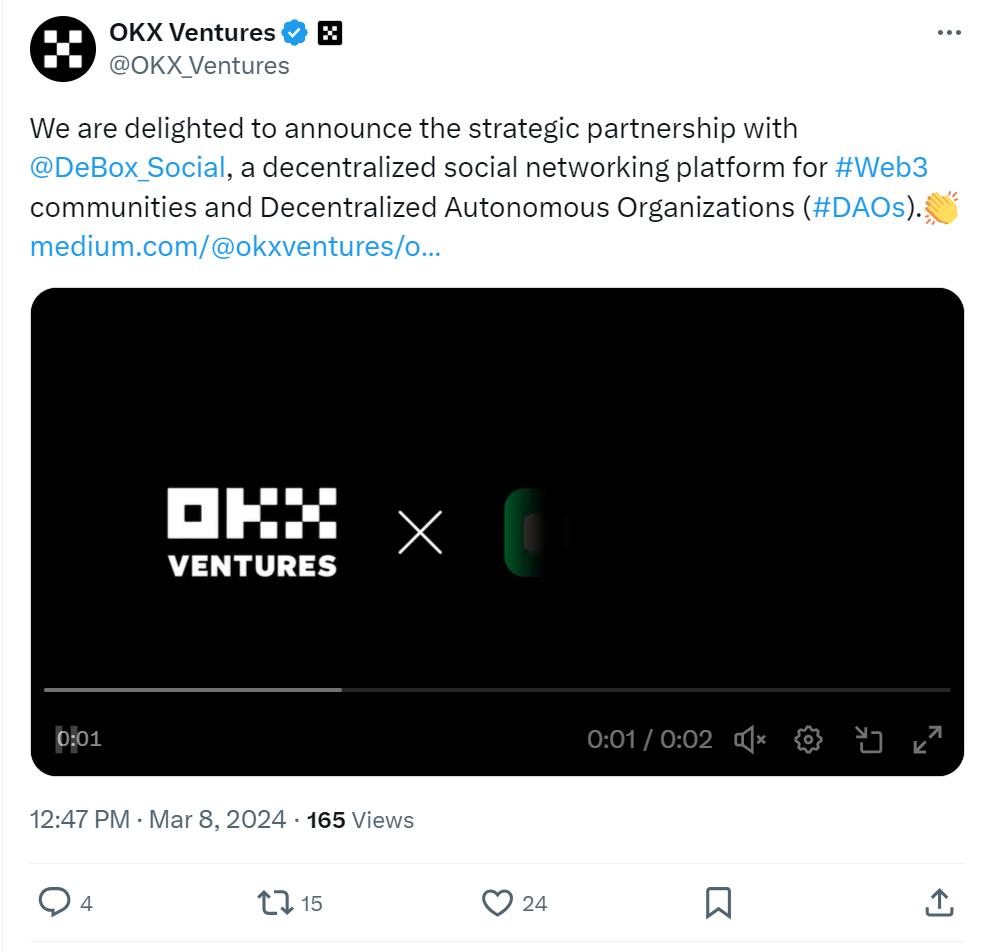Click the OKX affiliation badge icon
Viewport: 990px width, 952px height.
coord(330,33)
